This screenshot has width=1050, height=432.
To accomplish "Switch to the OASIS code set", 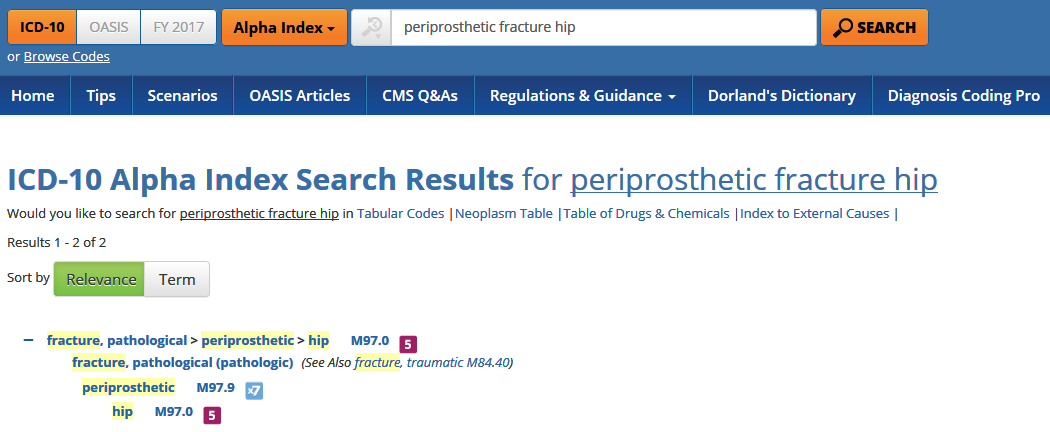I will coord(108,27).
